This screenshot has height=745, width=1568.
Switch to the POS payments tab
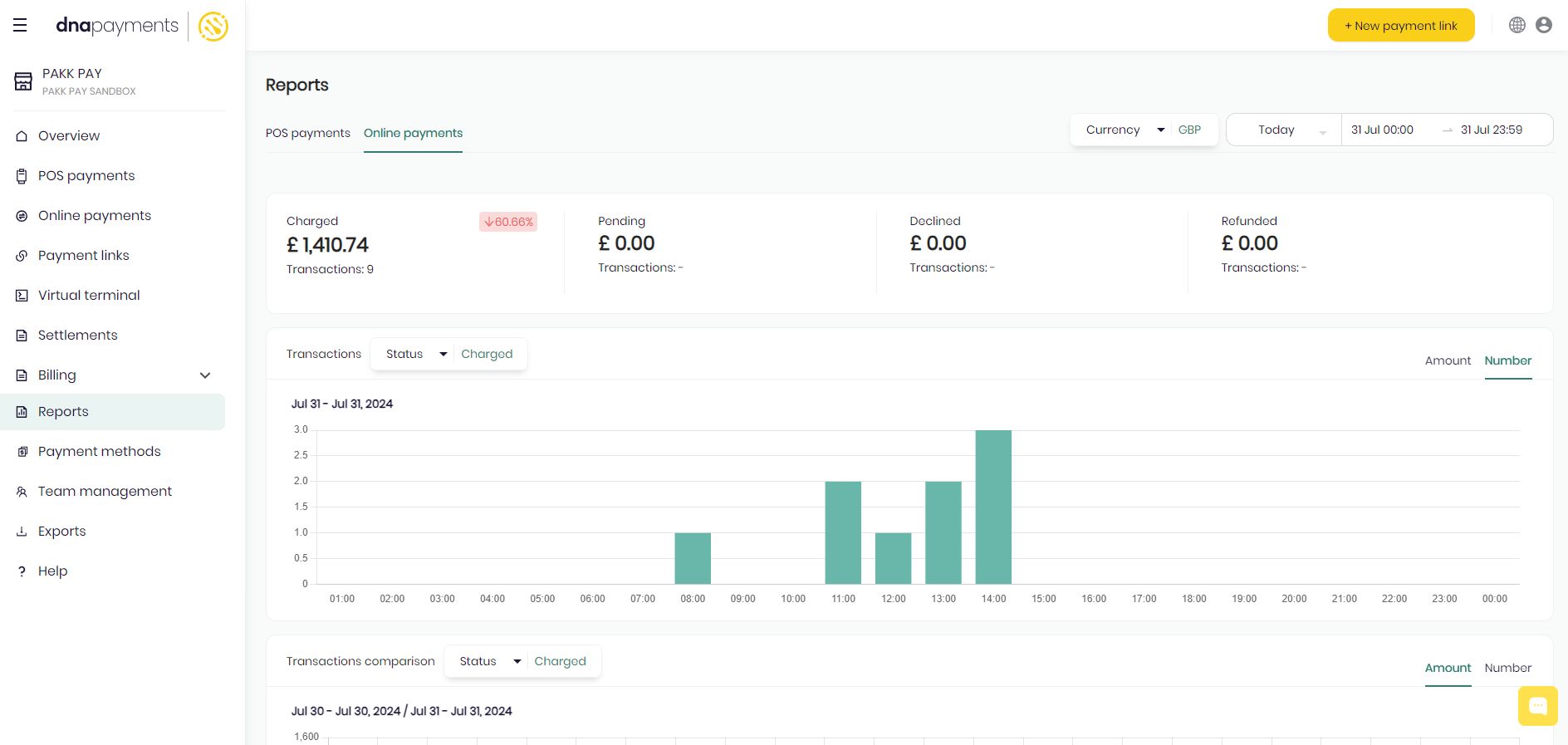coord(307,133)
